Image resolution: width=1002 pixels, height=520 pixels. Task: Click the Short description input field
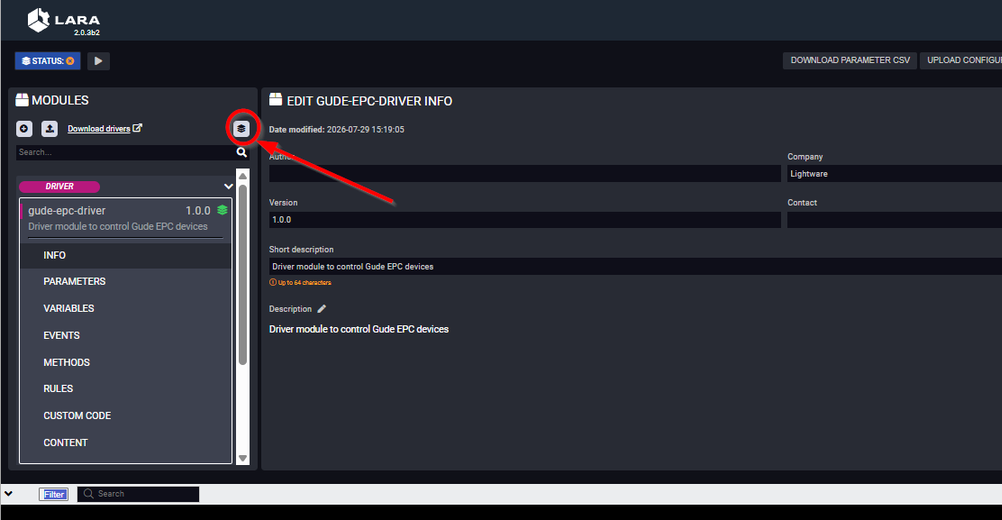click(x=635, y=266)
